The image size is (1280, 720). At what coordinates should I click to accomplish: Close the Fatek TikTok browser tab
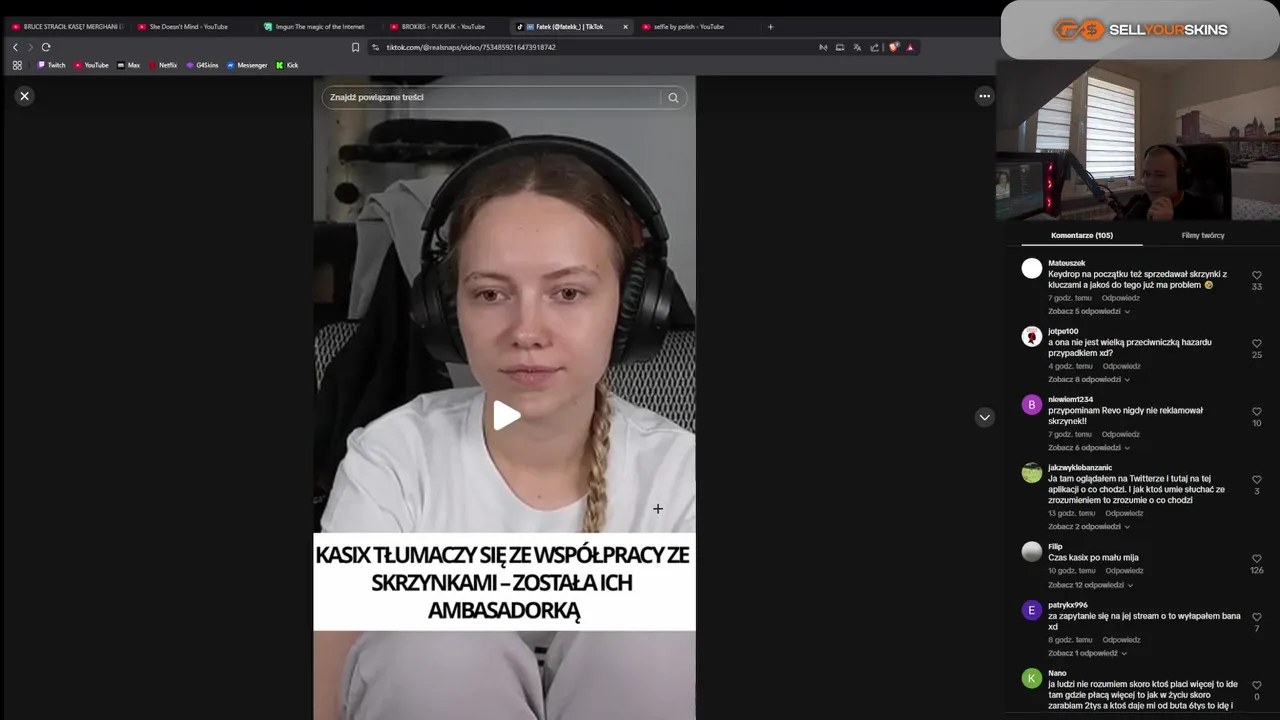[625, 27]
